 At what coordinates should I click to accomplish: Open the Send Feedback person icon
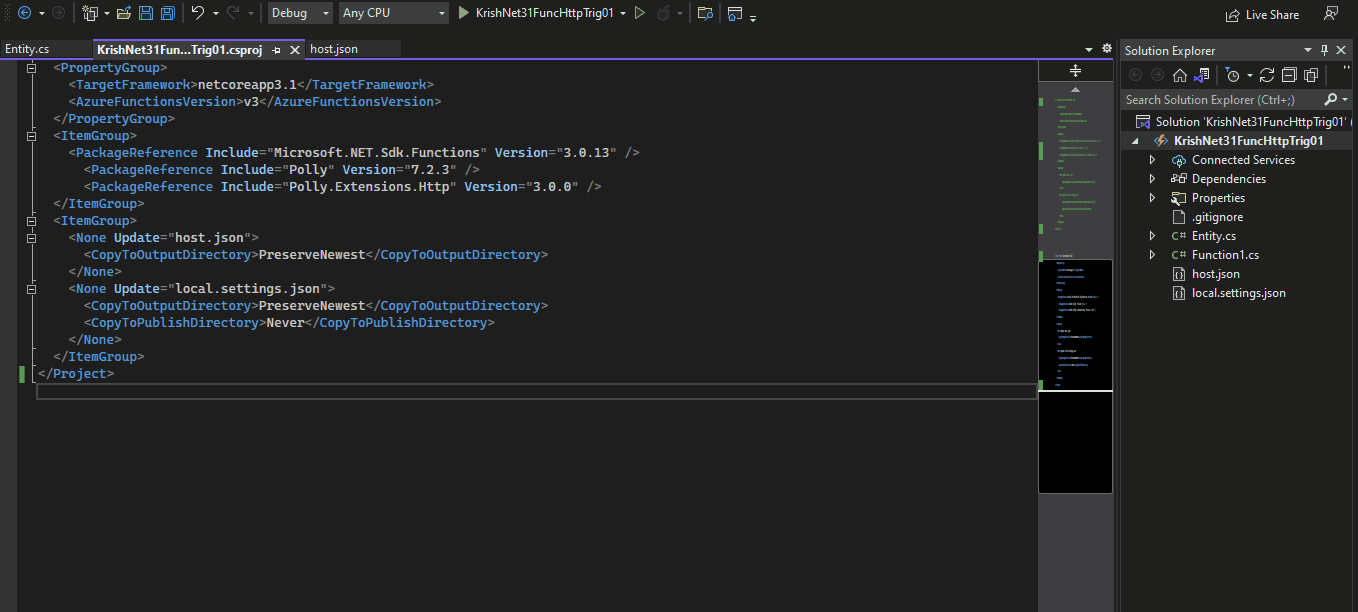[x=1331, y=13]
